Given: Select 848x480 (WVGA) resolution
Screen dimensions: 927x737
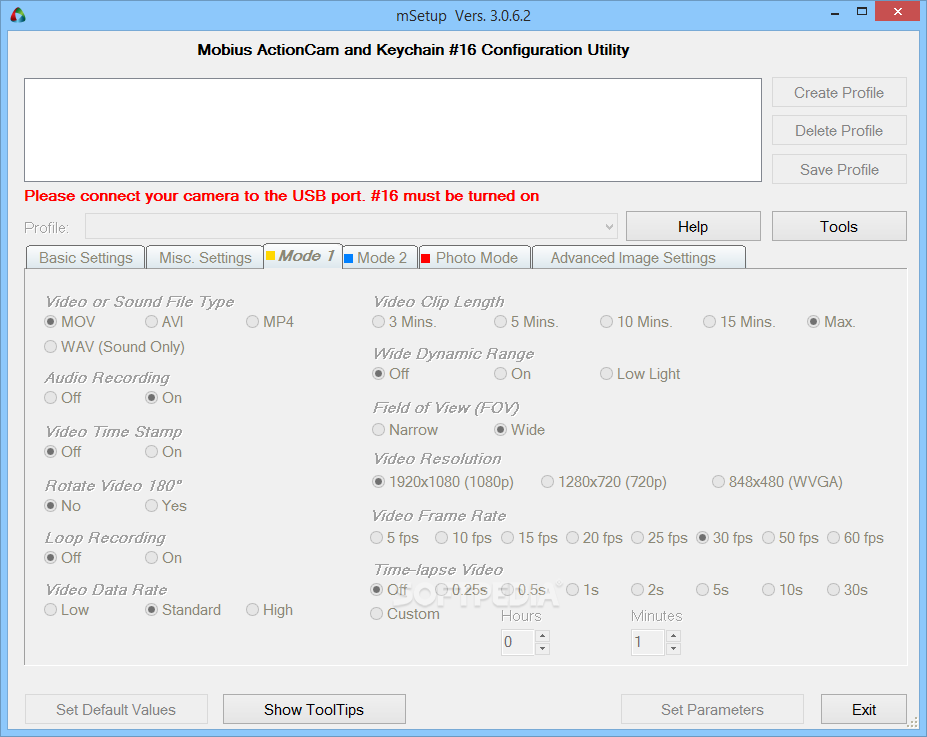Looking at the screenshot, I should 777,482.
